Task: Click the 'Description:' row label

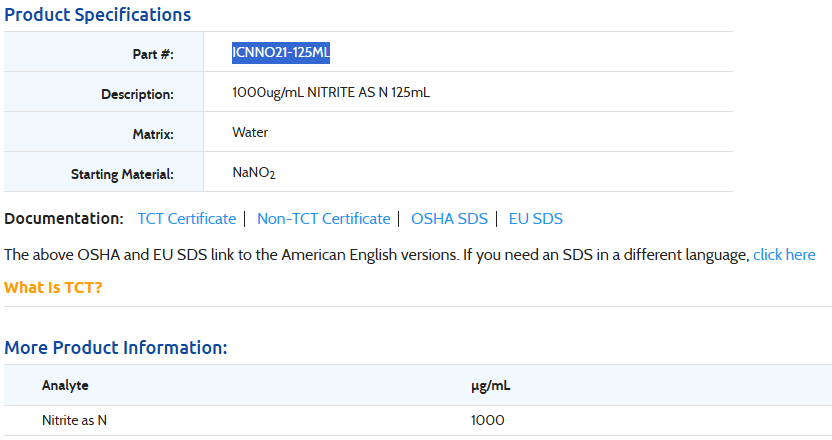Action: [x=137, y=94]
